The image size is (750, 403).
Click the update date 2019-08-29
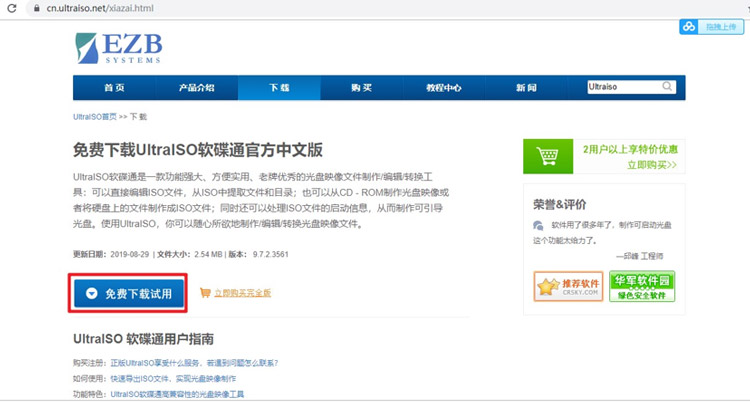point(130,254)
